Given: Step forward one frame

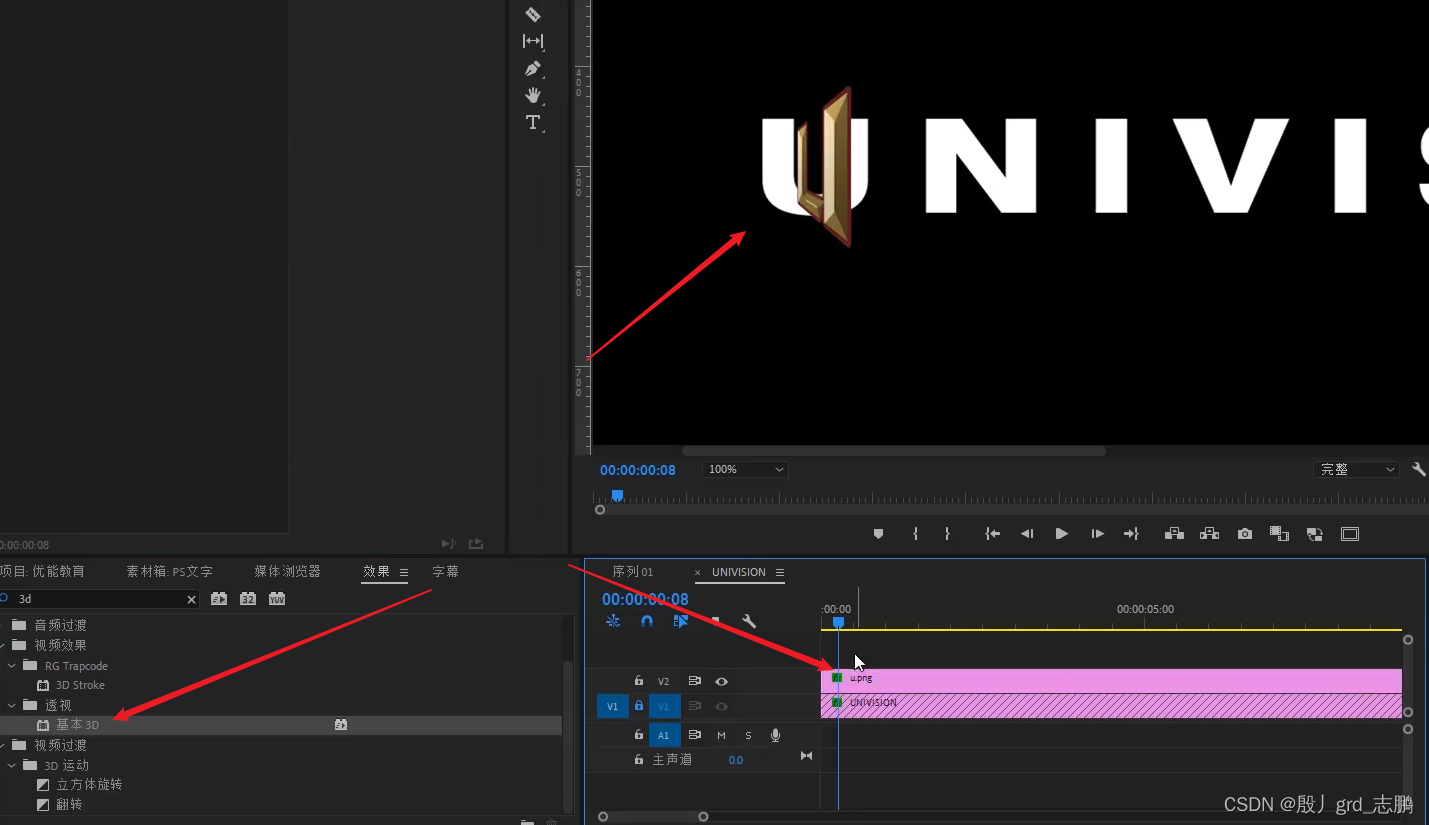Looking at the screenshot, I should (1097, 534).
